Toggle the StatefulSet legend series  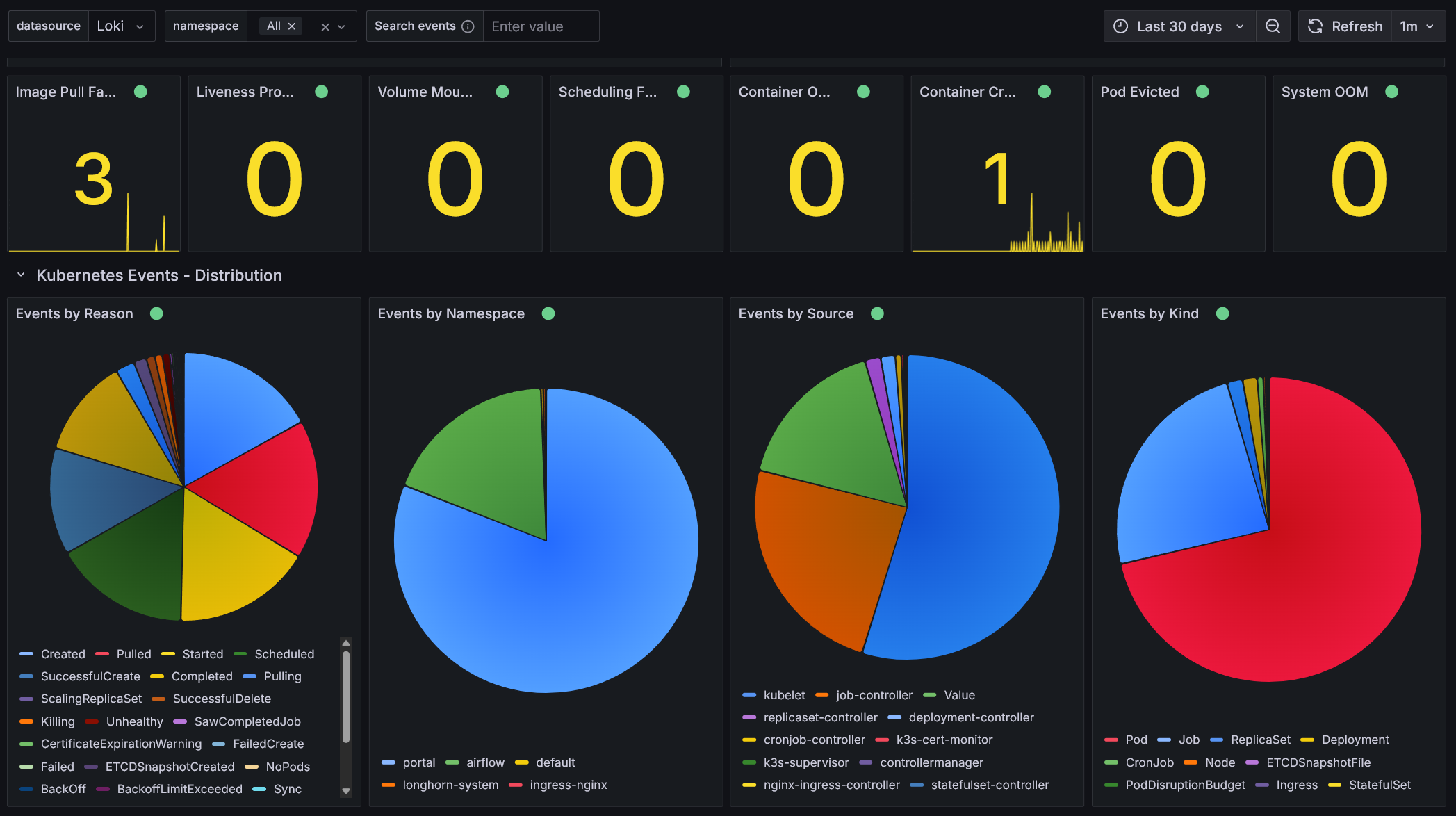[x=1380, y=785]
